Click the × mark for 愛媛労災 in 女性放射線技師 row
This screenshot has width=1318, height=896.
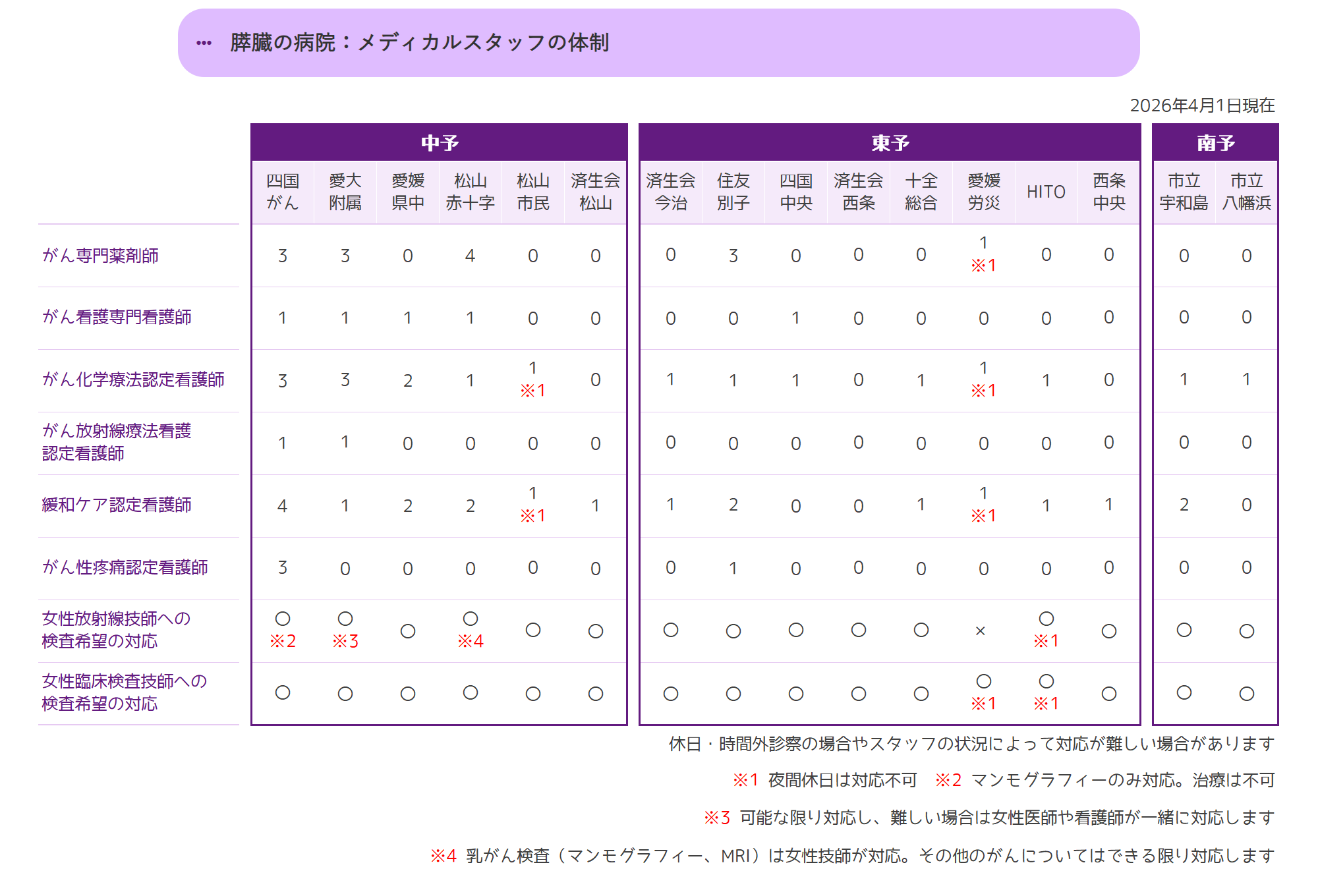tap(981, 631)
